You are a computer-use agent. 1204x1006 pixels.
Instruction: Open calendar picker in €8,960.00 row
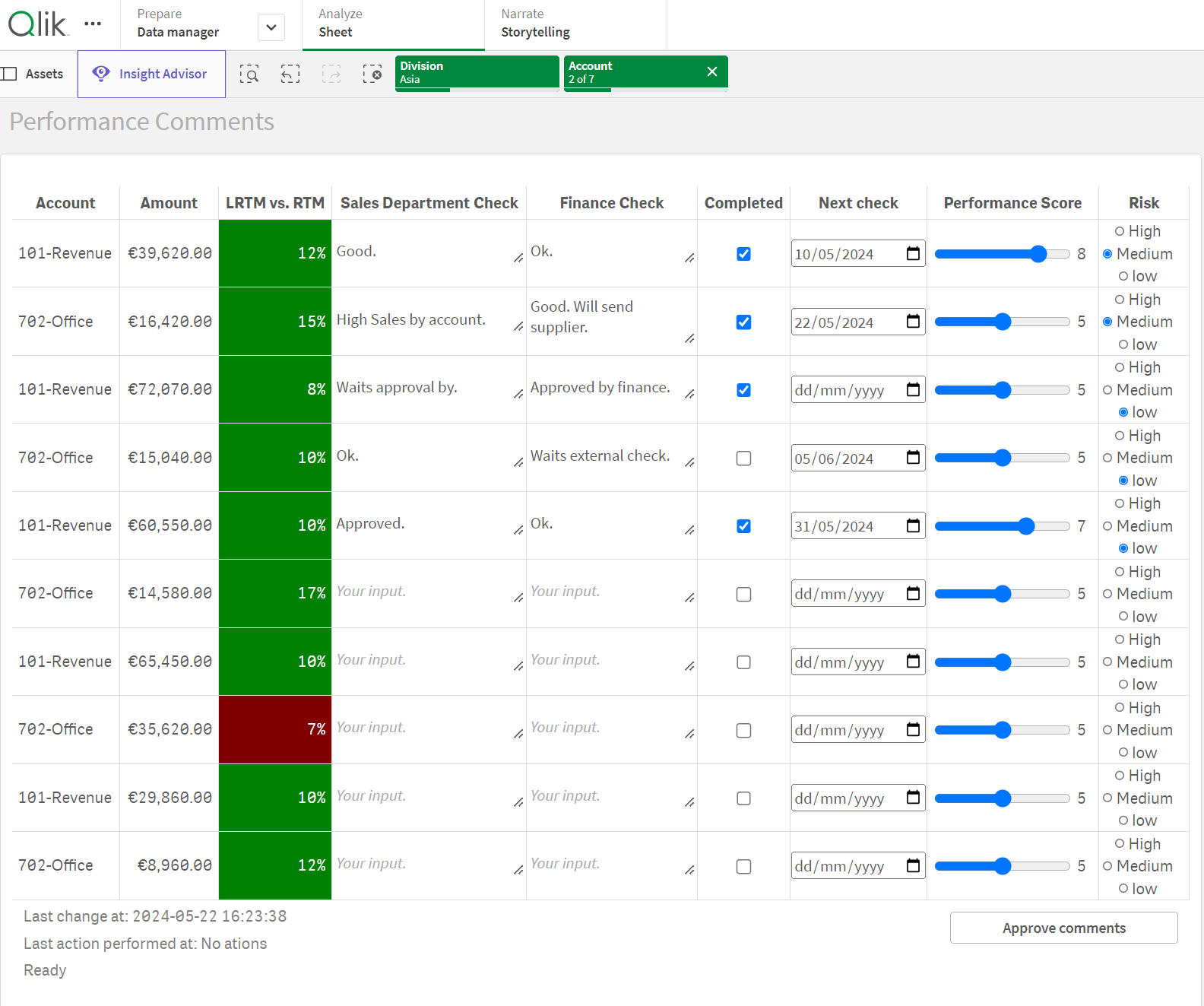coord(913,866)
